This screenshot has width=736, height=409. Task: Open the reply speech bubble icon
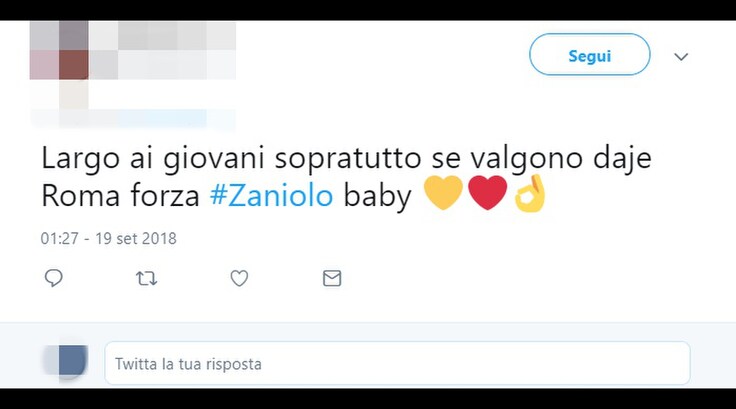pos(54,278)
